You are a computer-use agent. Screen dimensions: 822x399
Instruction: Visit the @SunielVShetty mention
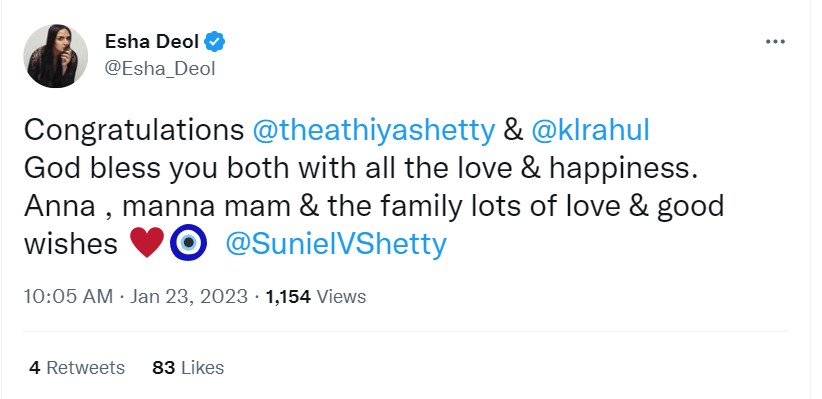click(x=336, y=244)
